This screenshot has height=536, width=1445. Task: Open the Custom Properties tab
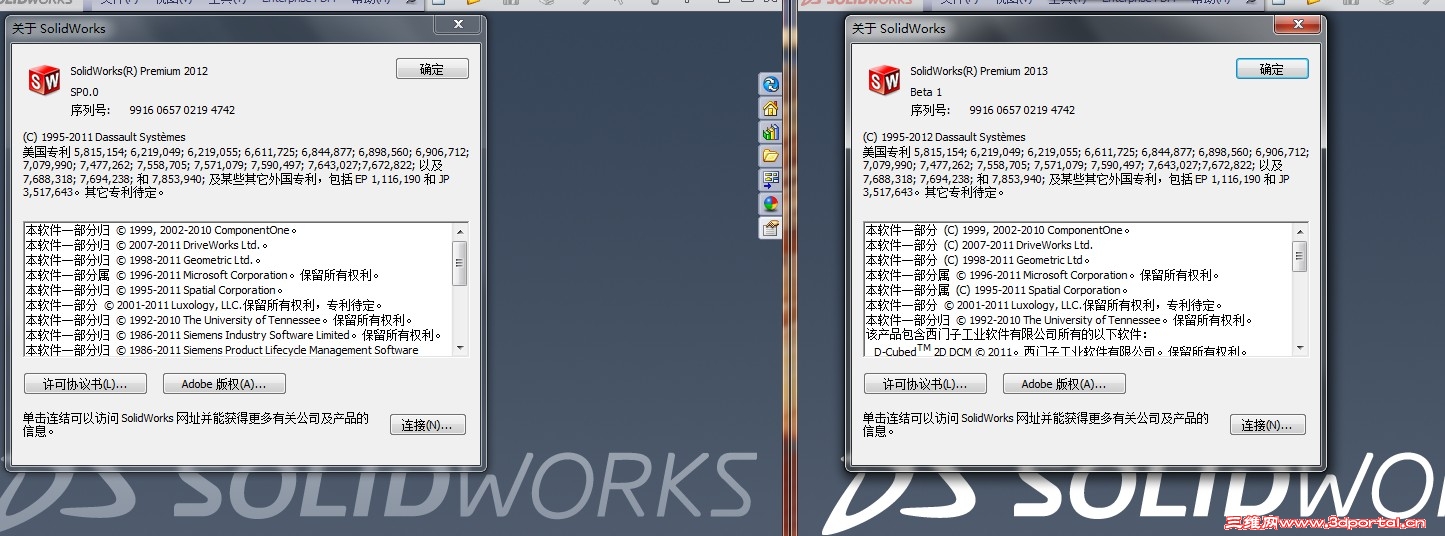770,228
